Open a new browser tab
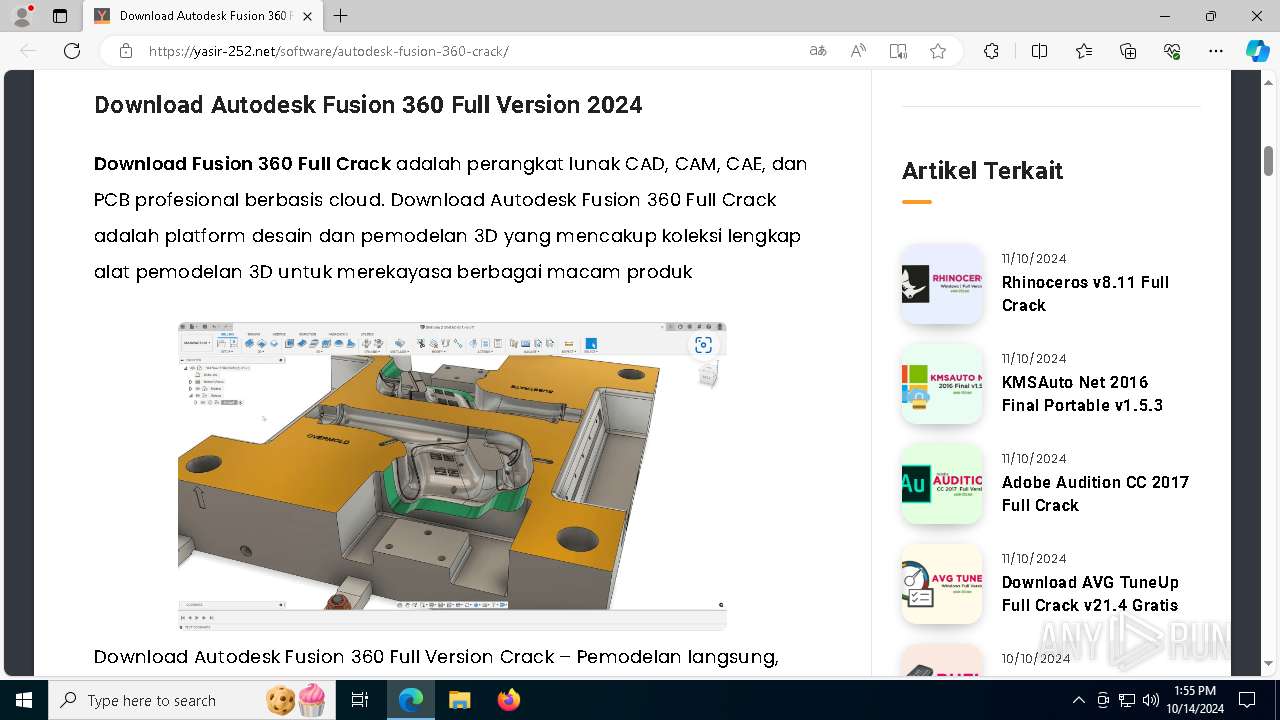 [x=341, y=16]
